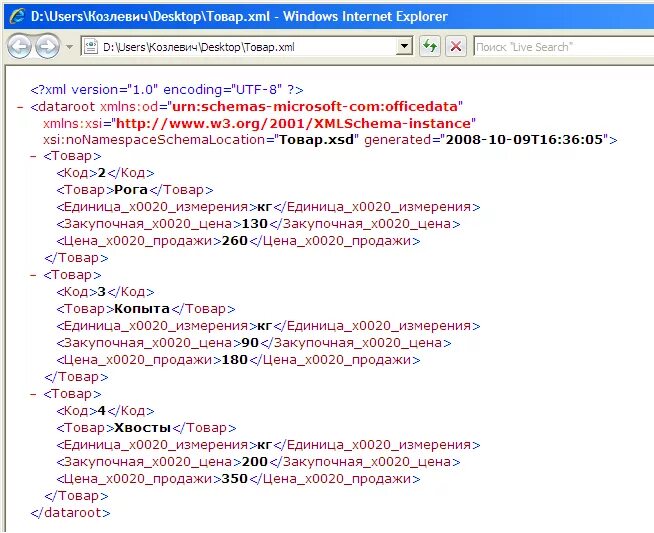Click the Forward navigation arrow button
The width and height of the screenshot is (654, 533).
[x=47, y=46]
